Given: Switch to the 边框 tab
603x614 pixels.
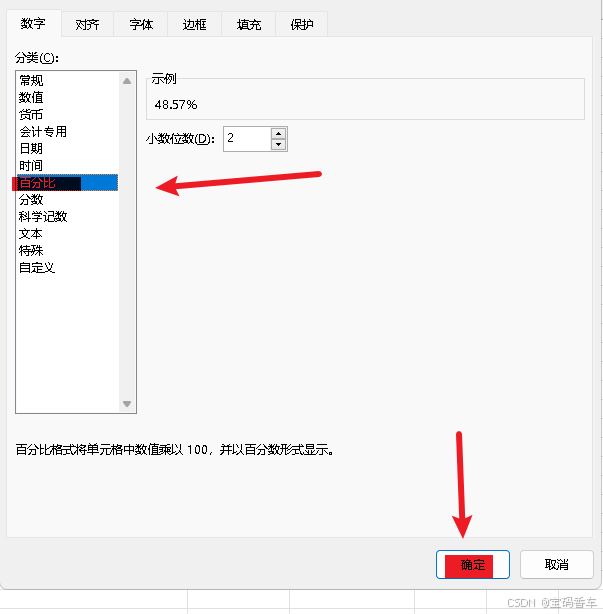Looking at the screenshot, I should pyautogui.click(x=195, y=25).
